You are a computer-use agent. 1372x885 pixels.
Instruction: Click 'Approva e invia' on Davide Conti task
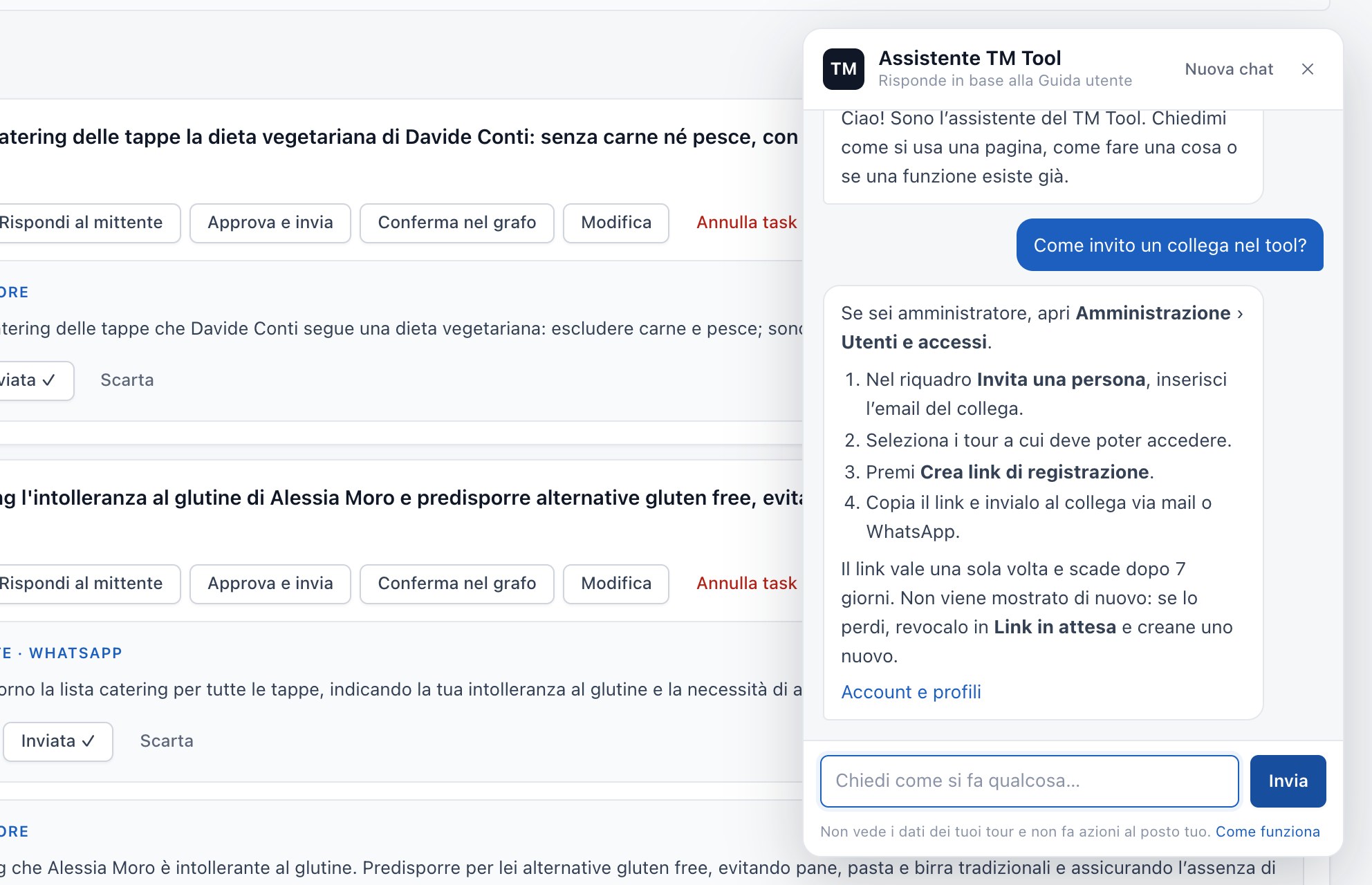coord(270,223)
